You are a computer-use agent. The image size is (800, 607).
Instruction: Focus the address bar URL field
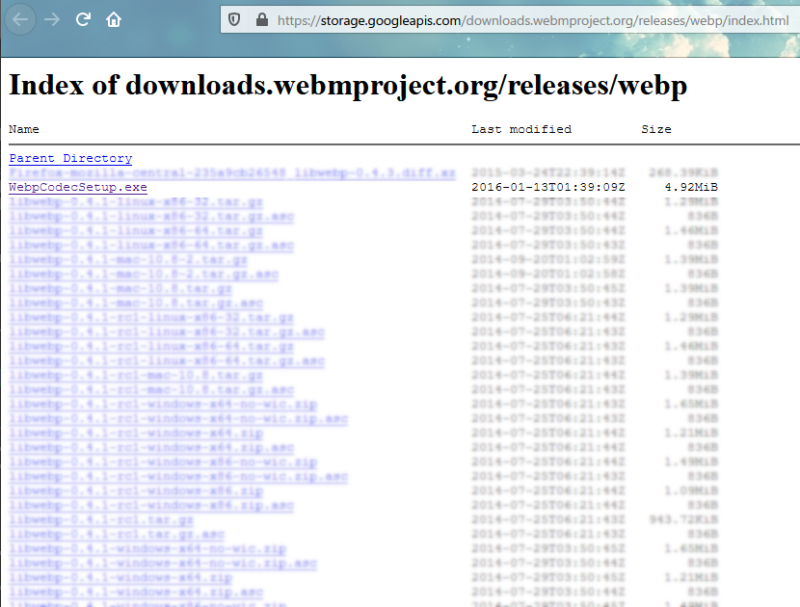point(520,19)
